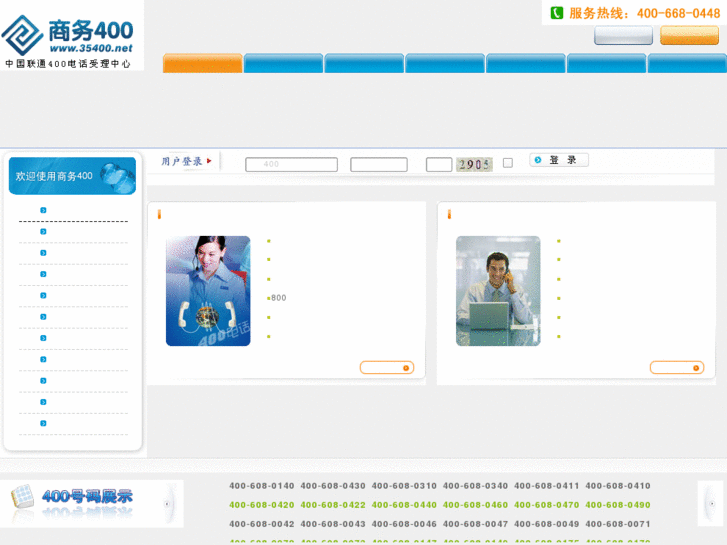Click green number 400-608-0470
Screen dimensions: 727x545
point(547,505)
